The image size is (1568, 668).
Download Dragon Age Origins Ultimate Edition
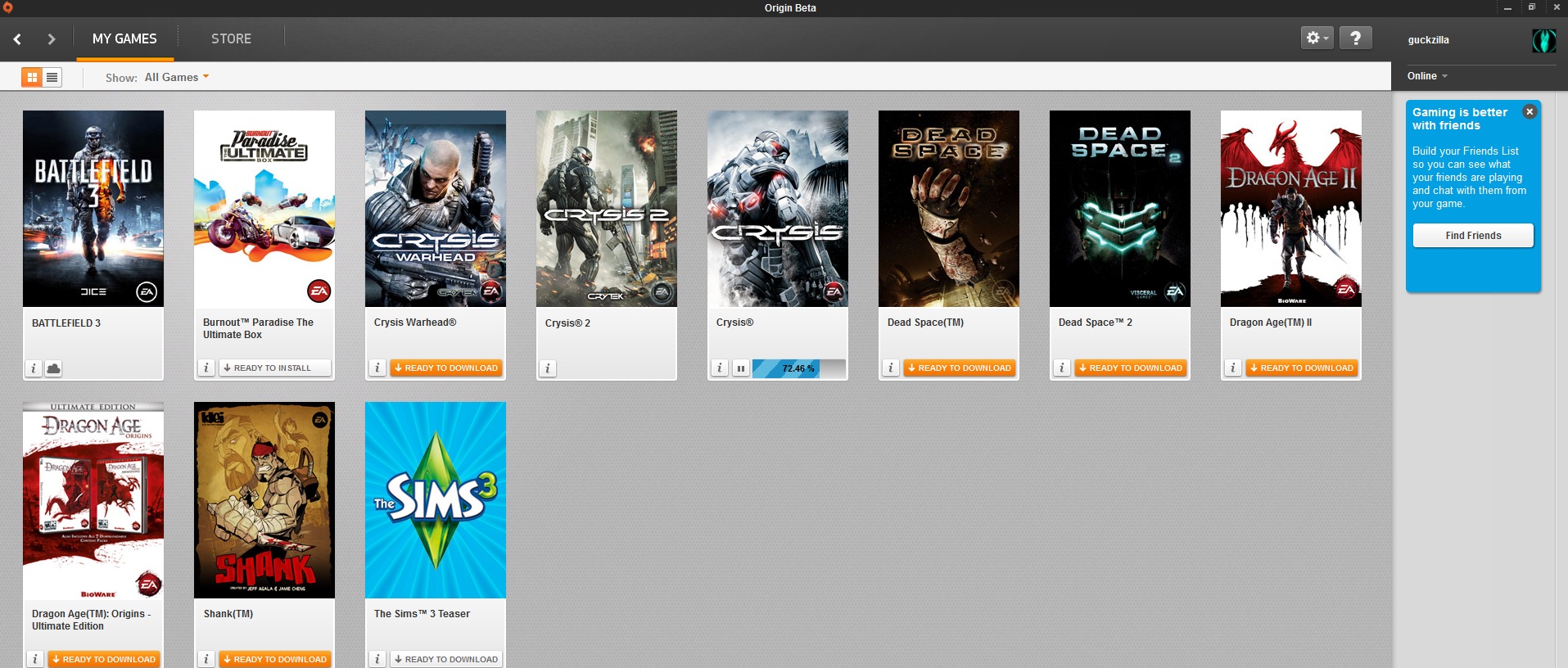(x=104, y=659)
